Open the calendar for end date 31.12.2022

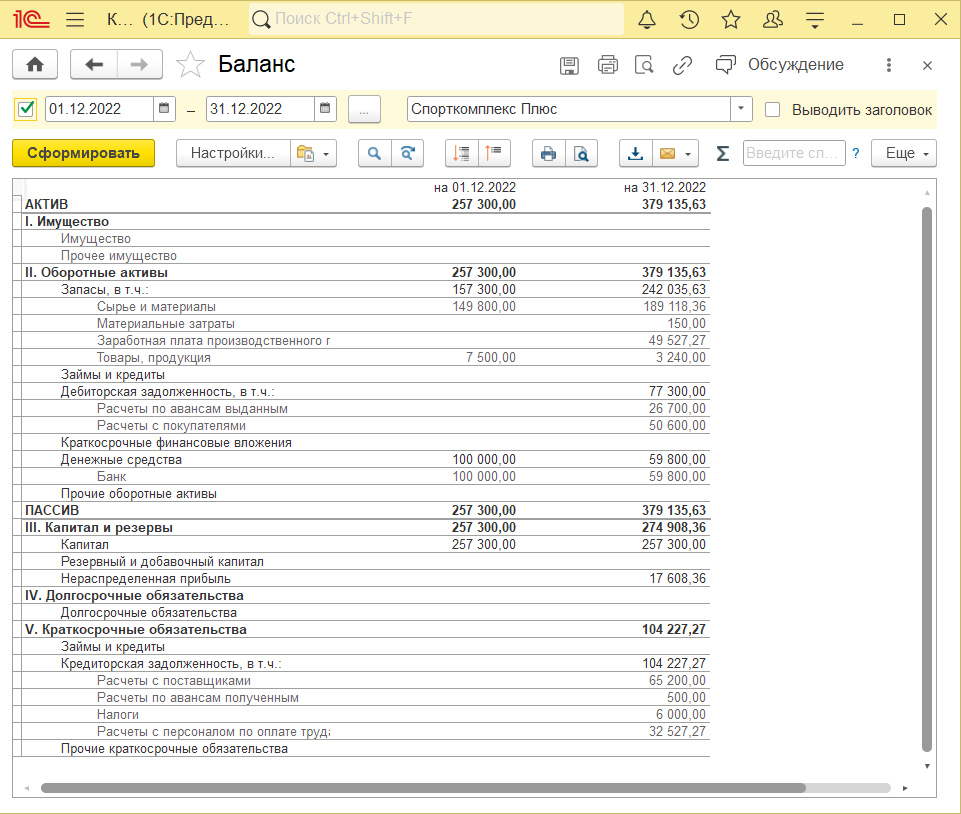[x=325, y=109]
